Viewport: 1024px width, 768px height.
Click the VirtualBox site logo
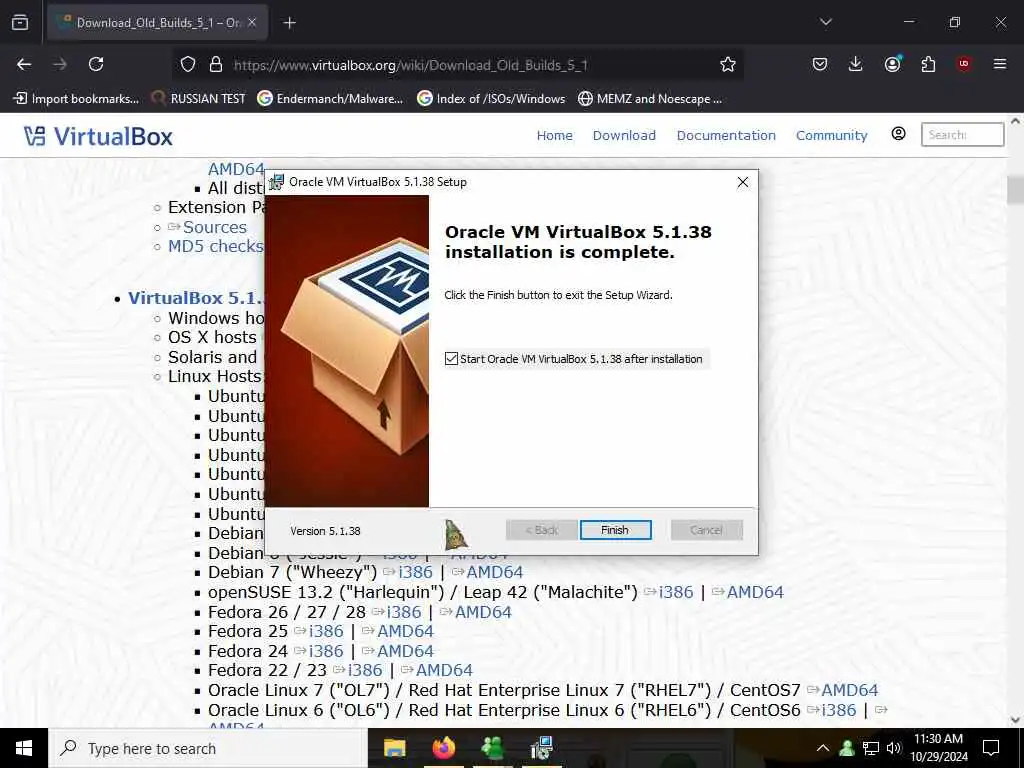(x=98, y=136)
